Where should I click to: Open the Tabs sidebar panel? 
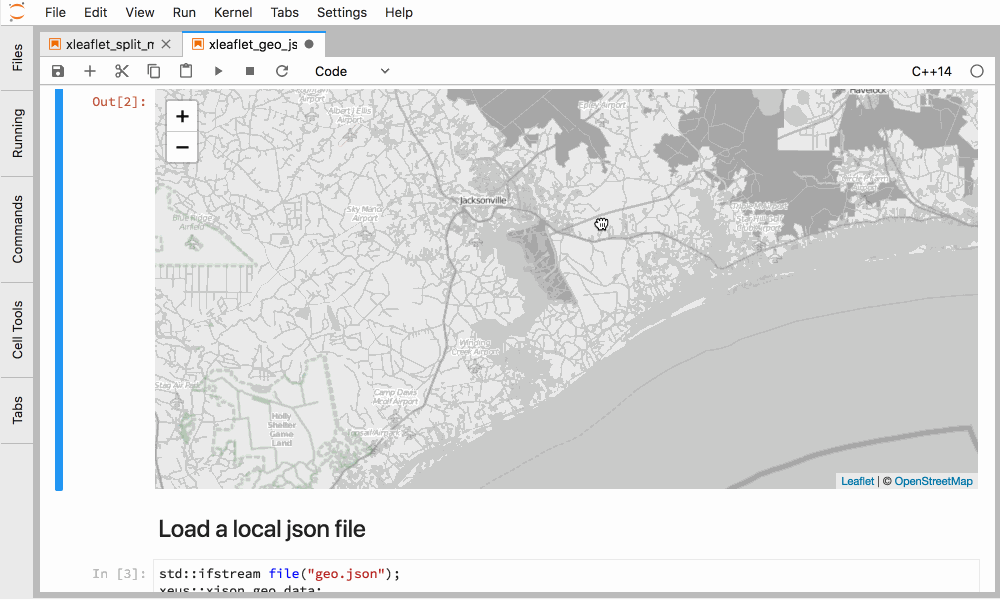17,410
